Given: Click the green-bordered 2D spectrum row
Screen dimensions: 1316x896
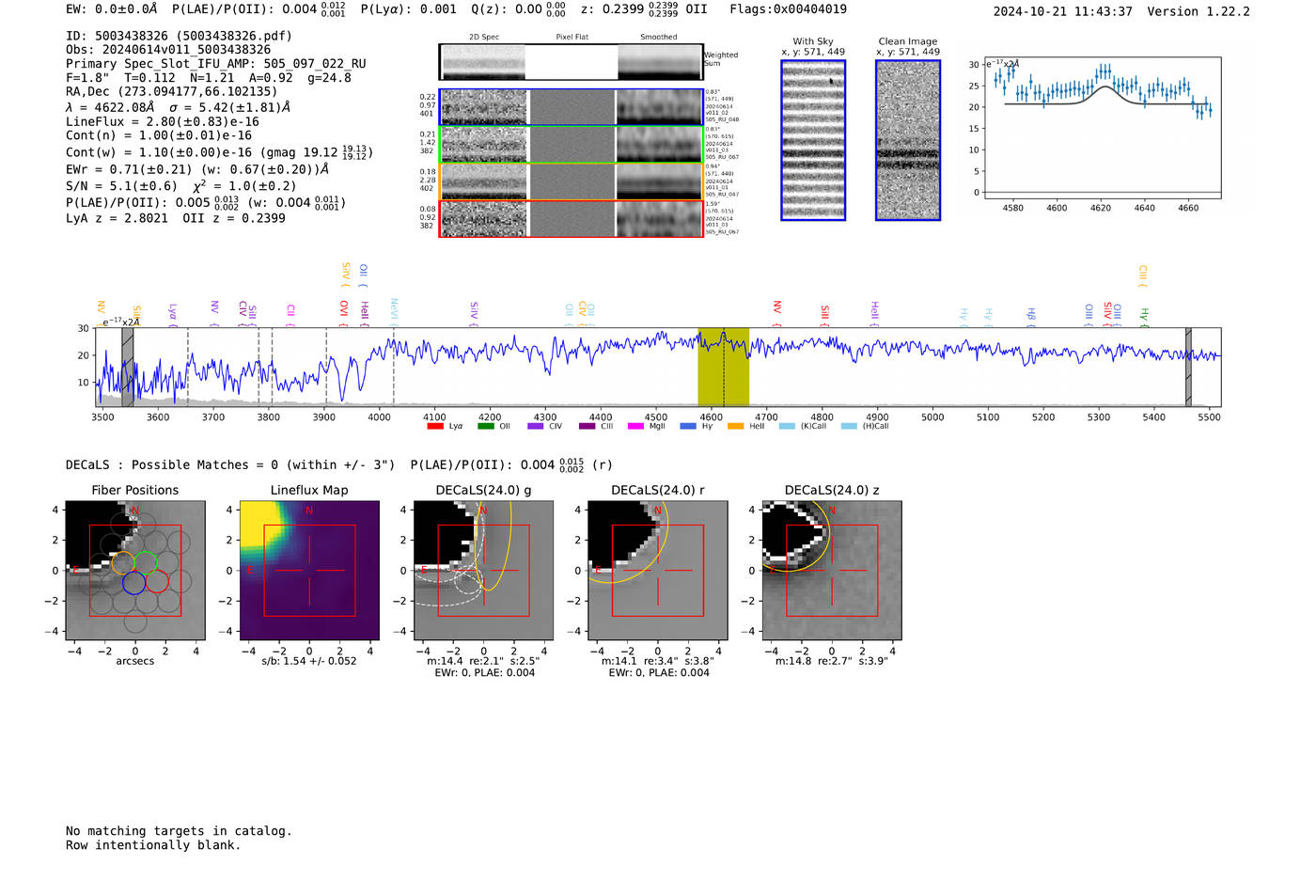Looking at the screenshot, I should pyautogui.click(x=571, y=145).
